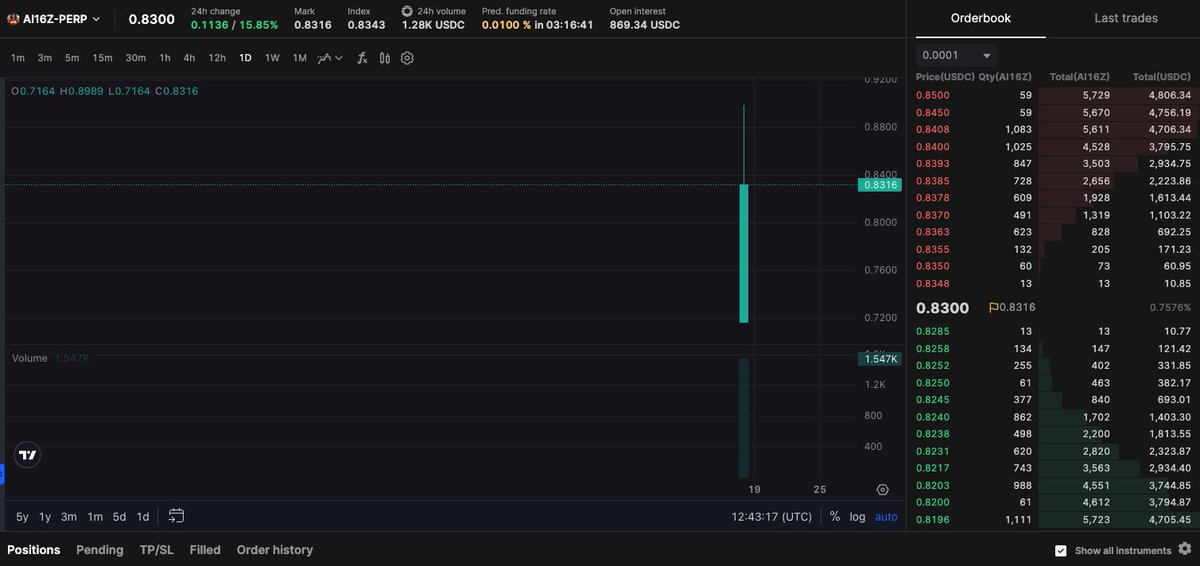
Task: Open the TP/SL tab
Action: click(157, 550)
